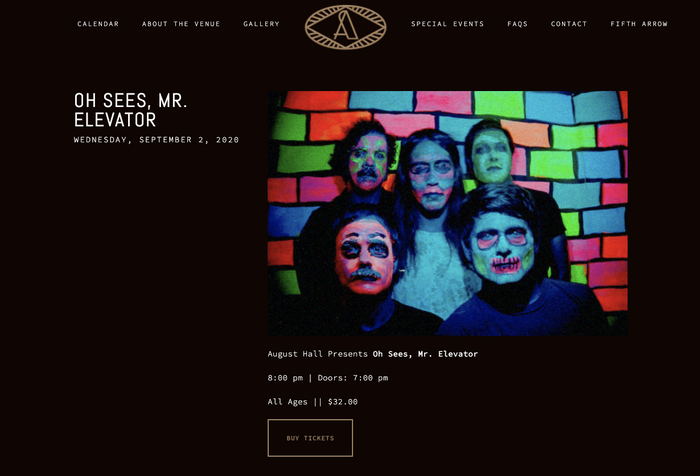Screen dimensions: 700x476
Task: Select the Contact nav link
Action: tap(569, 24)
